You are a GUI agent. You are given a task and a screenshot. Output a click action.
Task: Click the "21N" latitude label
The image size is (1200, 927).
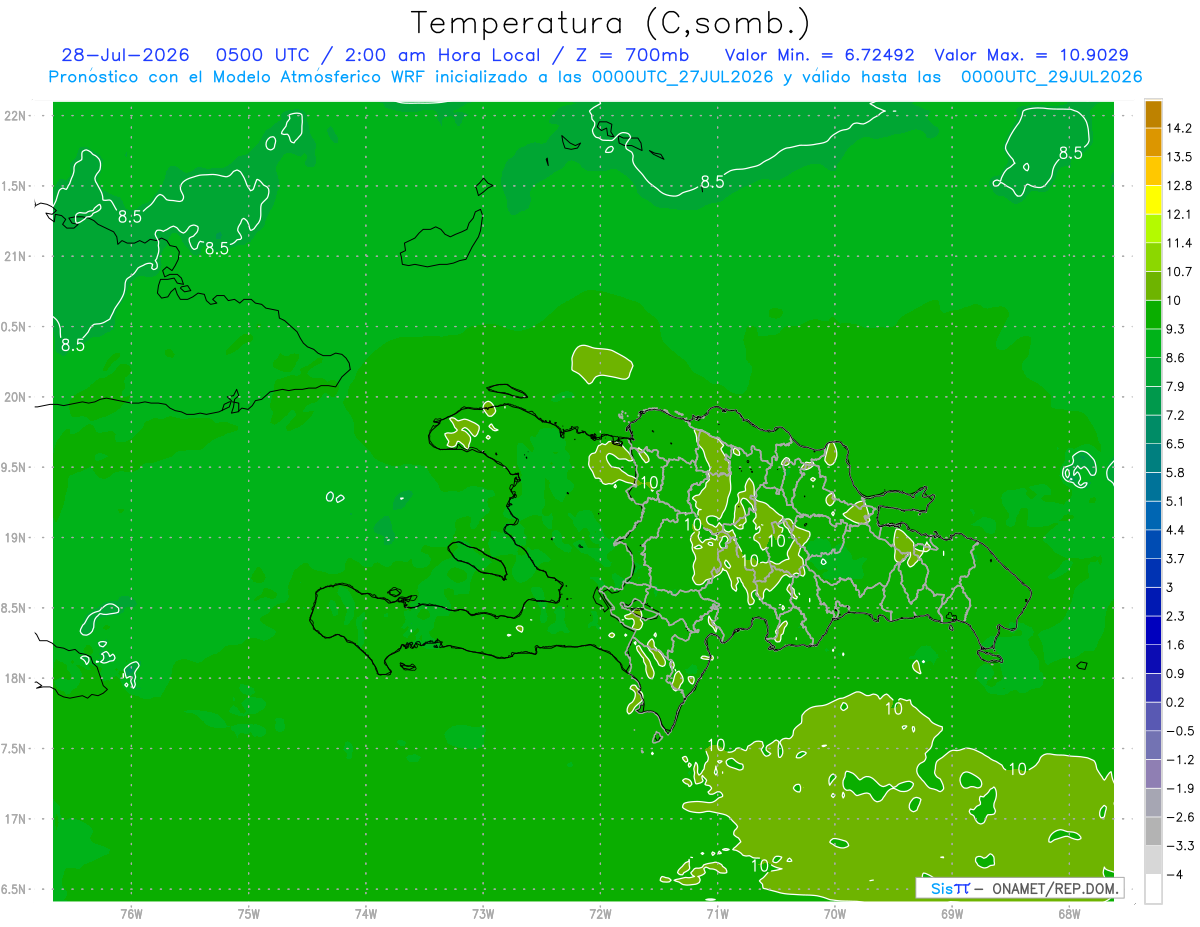17,257
